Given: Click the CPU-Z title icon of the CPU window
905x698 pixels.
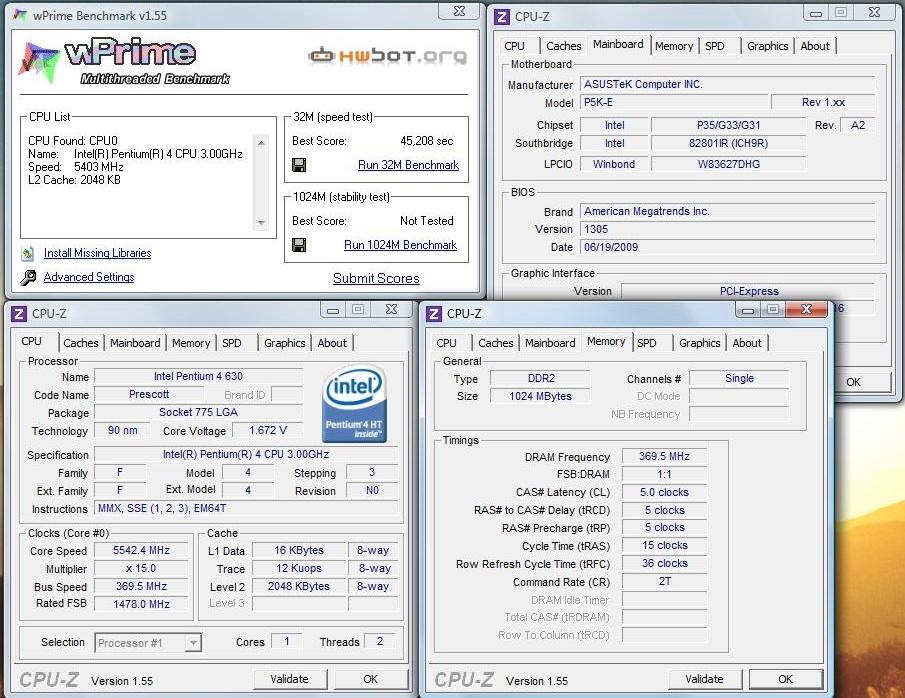Looking at the screenshot, I should pyautogui.click(x=18, y=314).
